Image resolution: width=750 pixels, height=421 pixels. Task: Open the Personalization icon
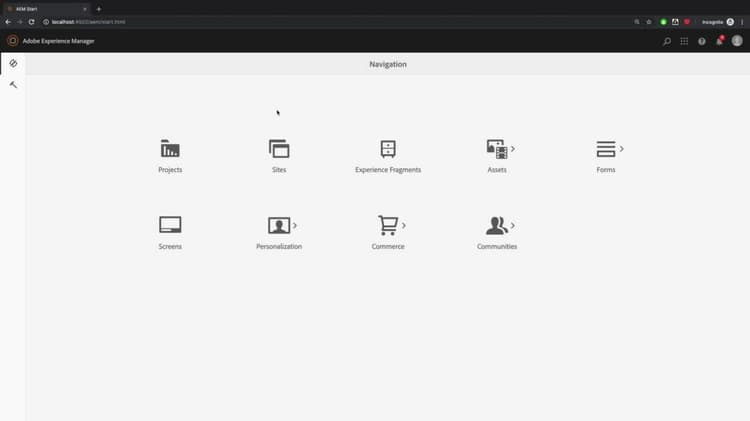[279, 225]
